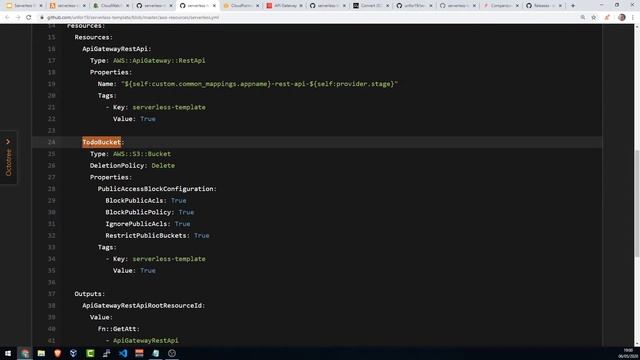Image resolution: width=640 pixels, height=360 pixels.
Task: Open the Chrome profile avatar
Action: (x=622, y=18)
